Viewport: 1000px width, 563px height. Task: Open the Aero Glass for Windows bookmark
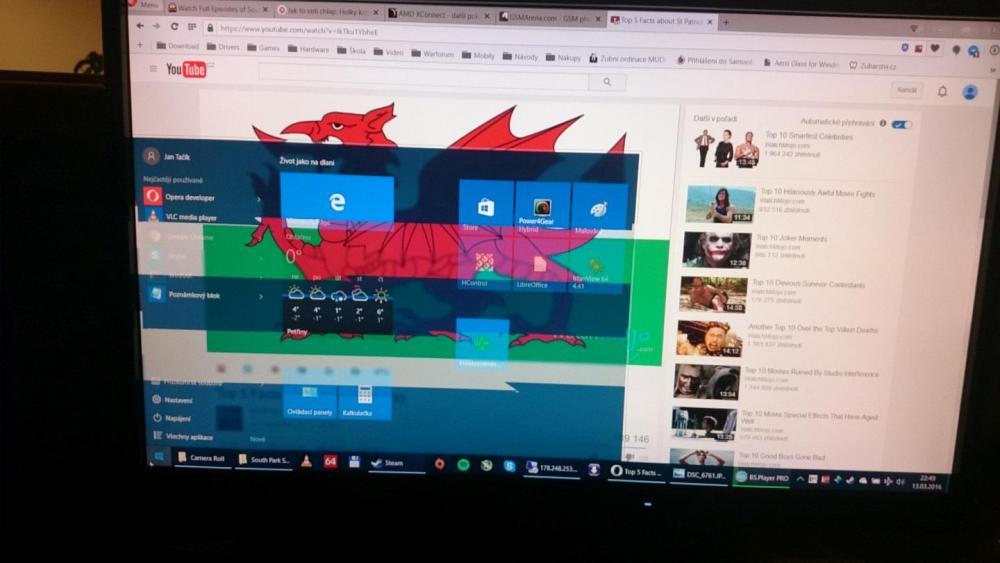tap(801, 64)
